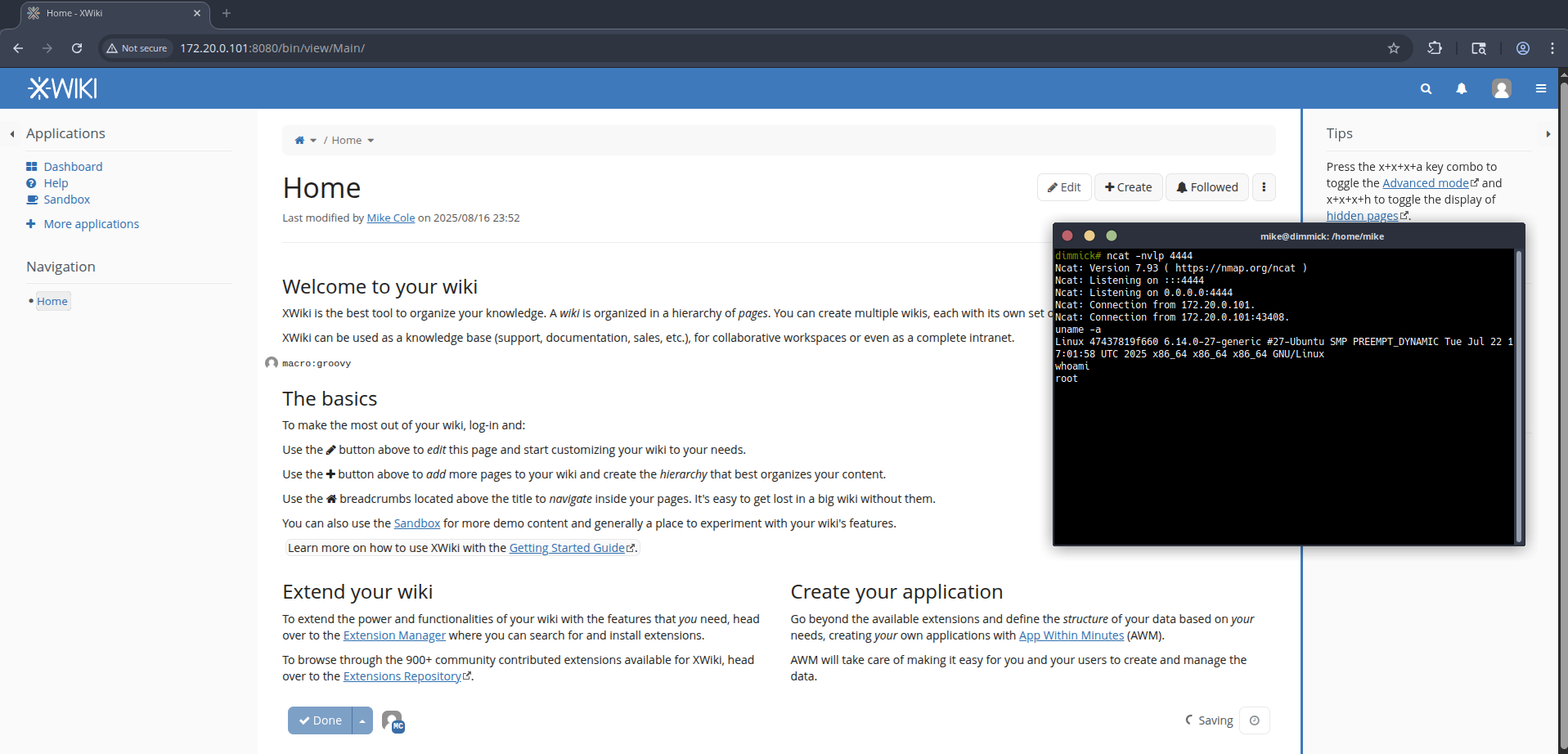The width and height of the screenshot is (1568, 754).
Task: Click the Done button
Action: click(x=320, y=720)
